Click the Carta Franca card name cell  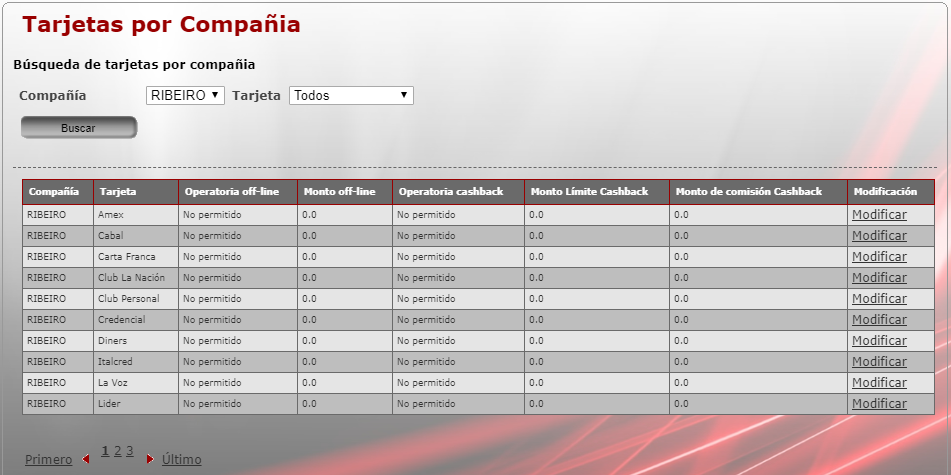pos(136,257)
